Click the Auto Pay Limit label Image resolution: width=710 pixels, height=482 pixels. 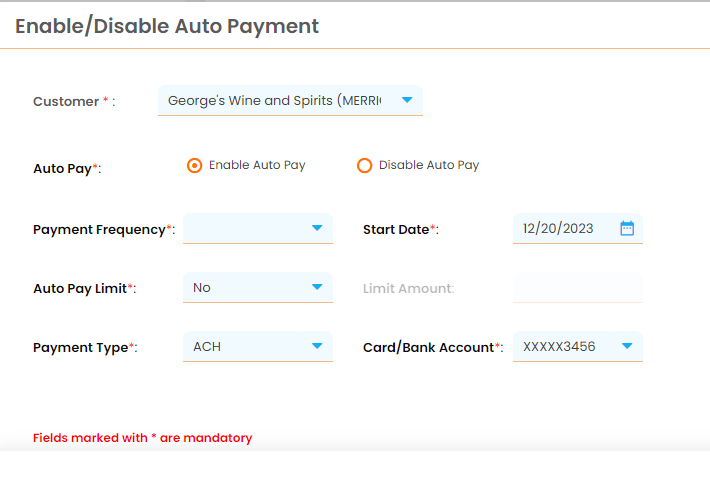[x=85, y=289]
